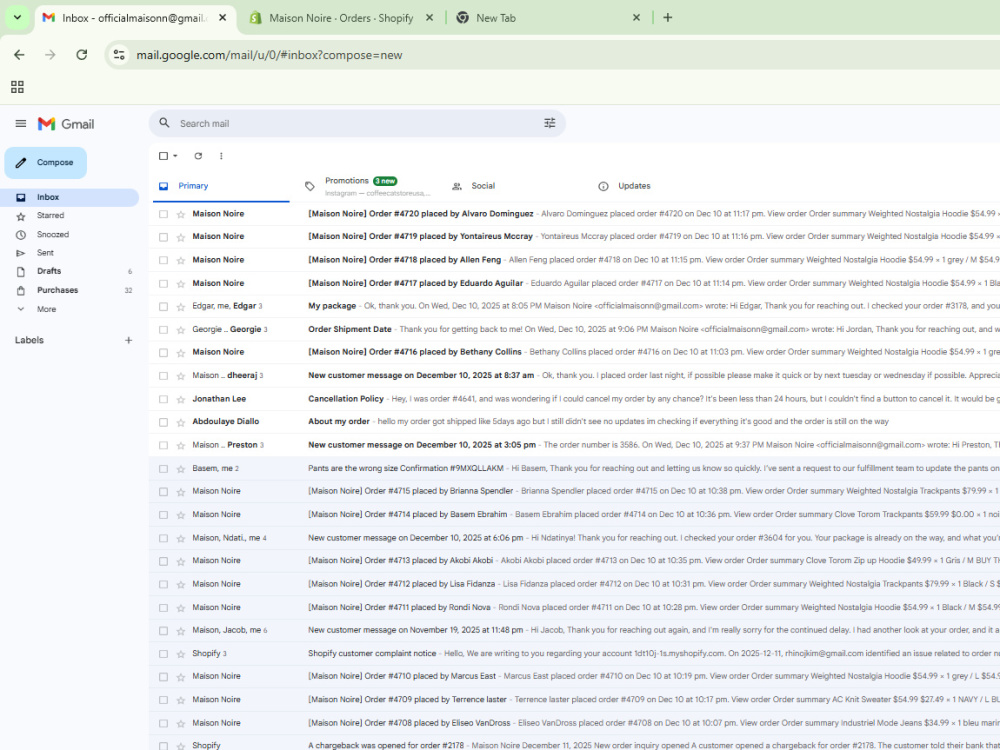The image size is (1000, 750).
Task: Open the Starred folder link
Action: [x=50, y=216]
